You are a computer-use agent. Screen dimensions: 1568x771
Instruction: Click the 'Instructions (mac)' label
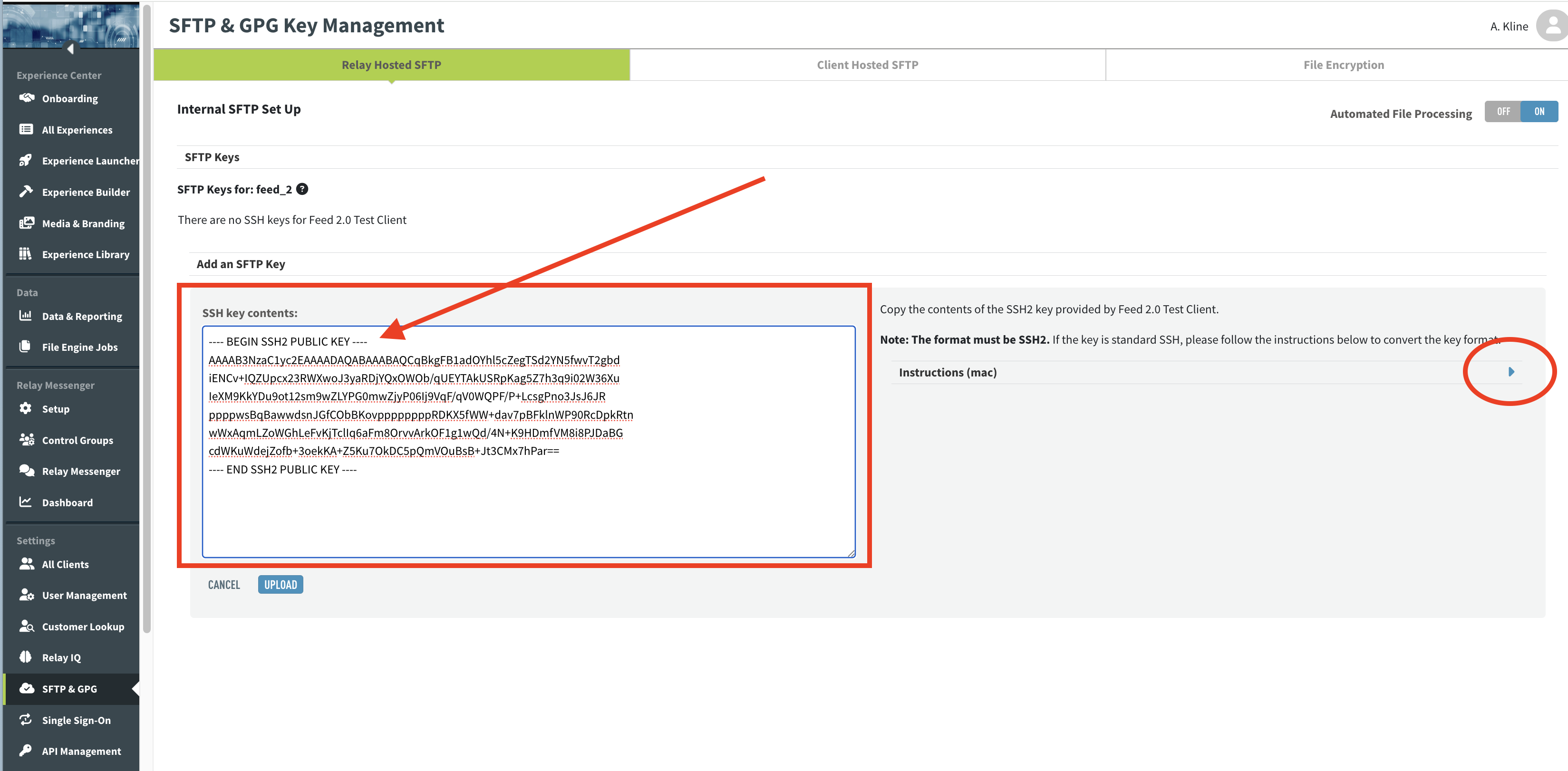948,372
